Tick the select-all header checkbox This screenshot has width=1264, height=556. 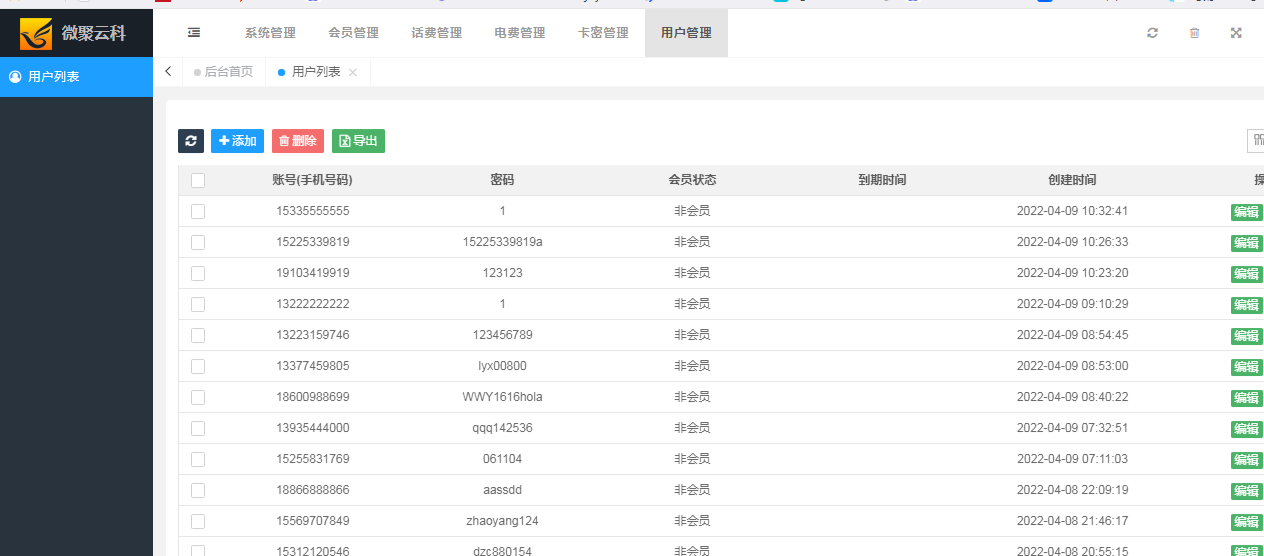pos(198,180)
